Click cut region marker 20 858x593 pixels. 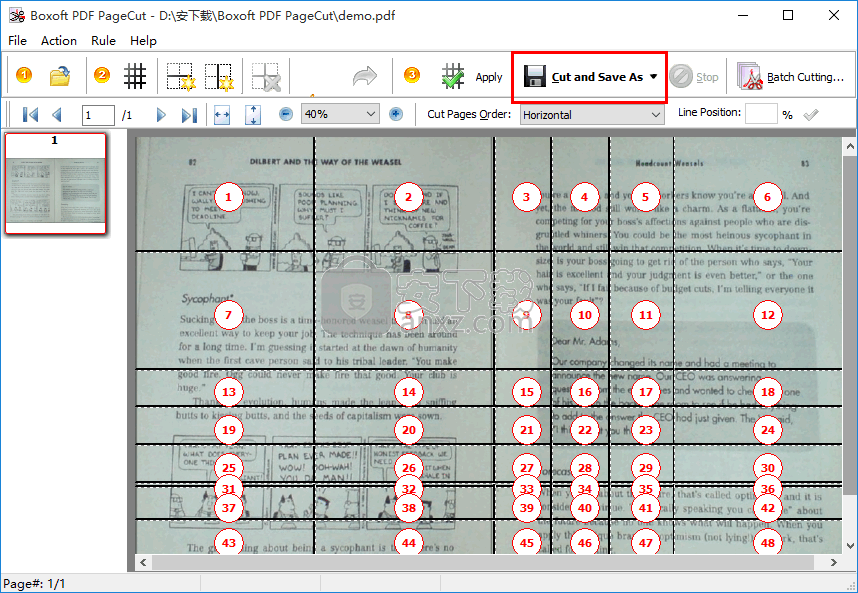(x=409, y=430)
